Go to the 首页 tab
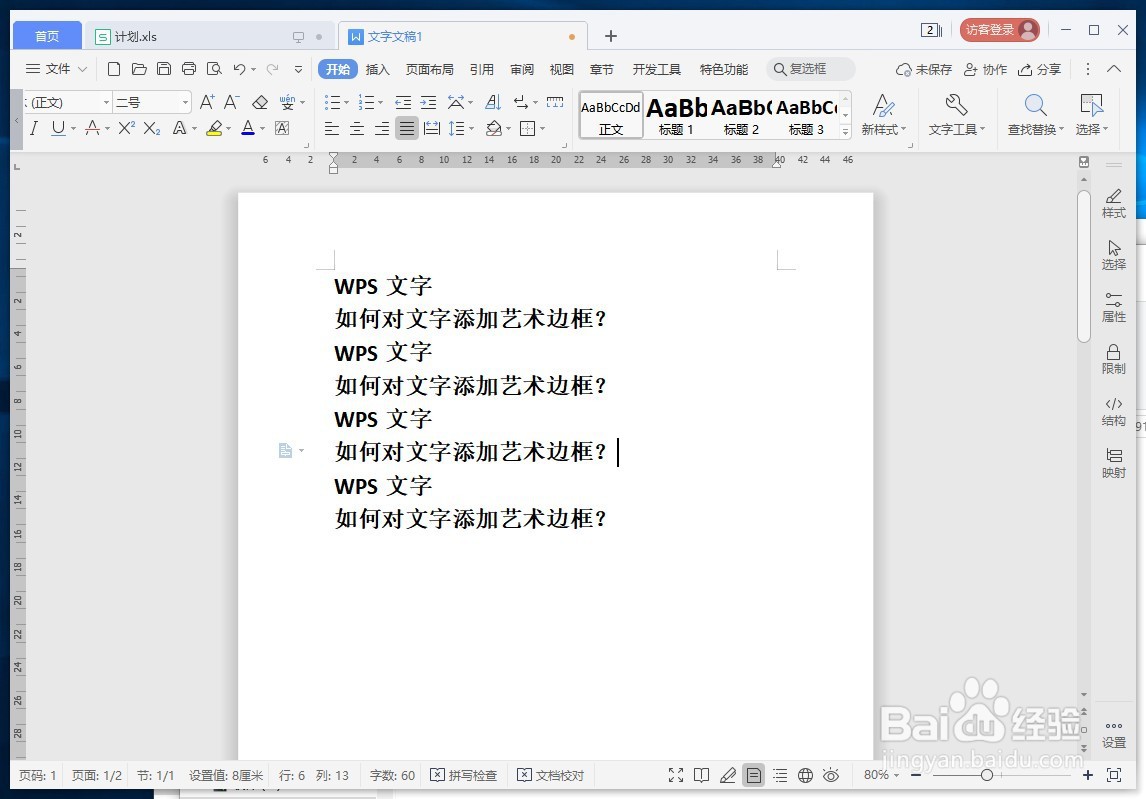Image resolution: width=1146 pixels, height=799 pixels. [x=48, y=37]
